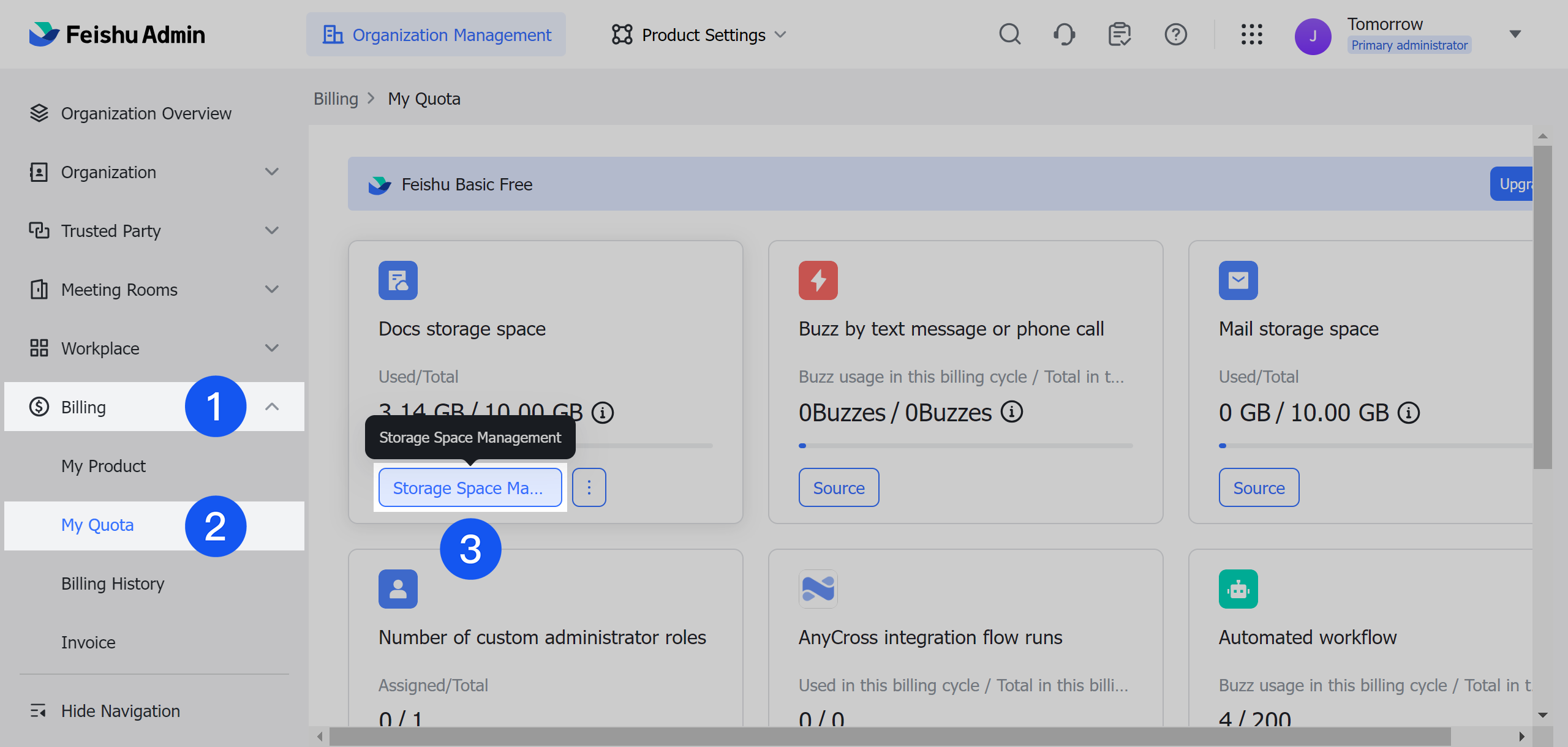Viewport: 1568px width, 747px height.
Task: Click the Number of custom administrator roles title
Action: [x=542, y=637]
